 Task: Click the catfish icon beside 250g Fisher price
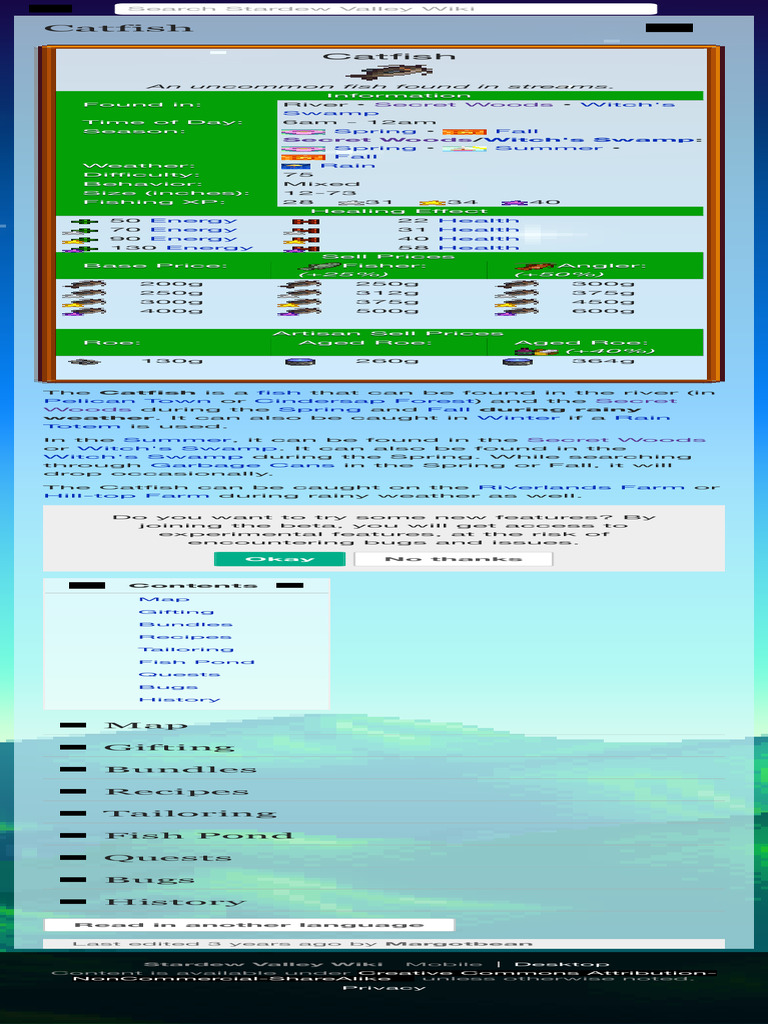[x=300, y=284]
